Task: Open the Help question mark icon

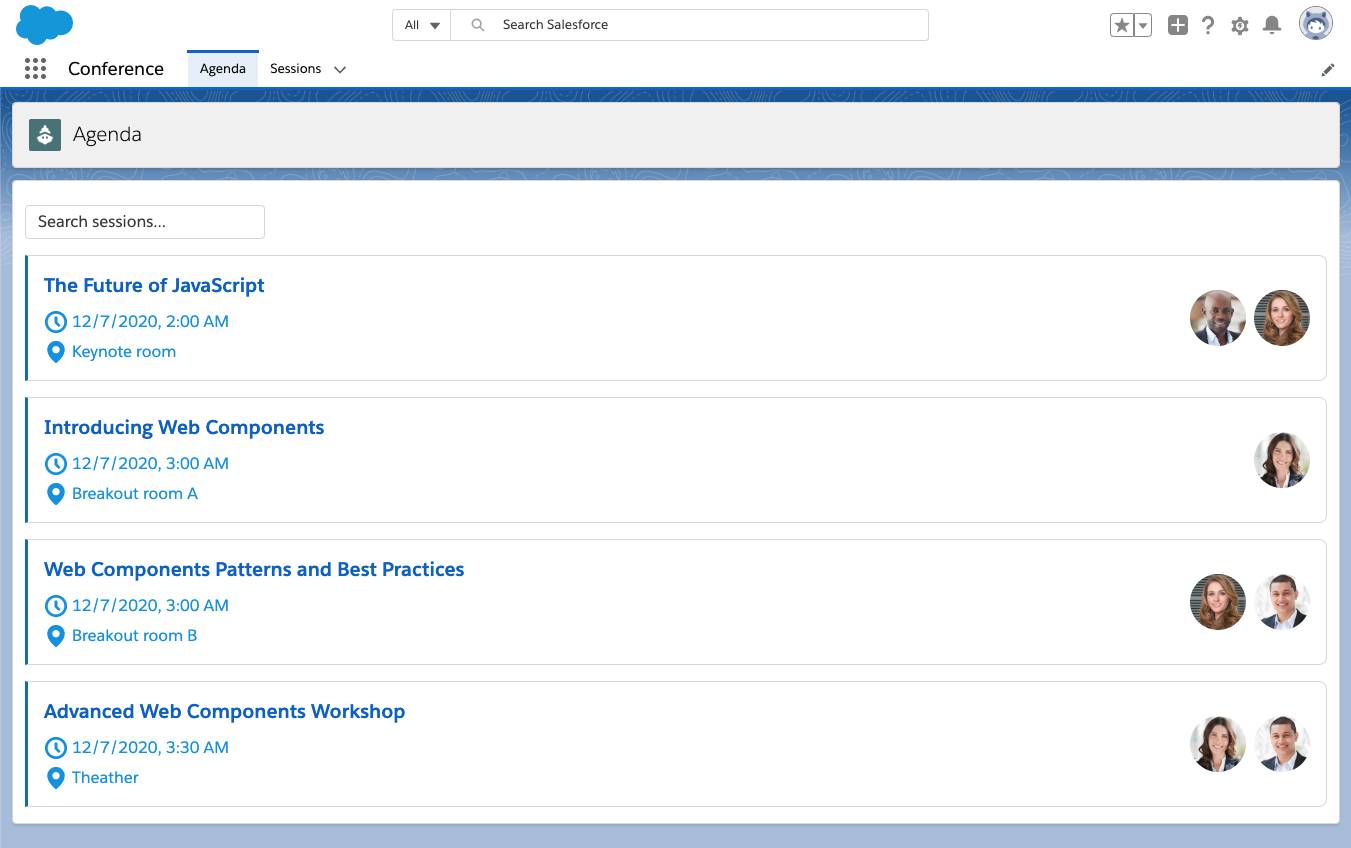Action: click(1208, 26)
